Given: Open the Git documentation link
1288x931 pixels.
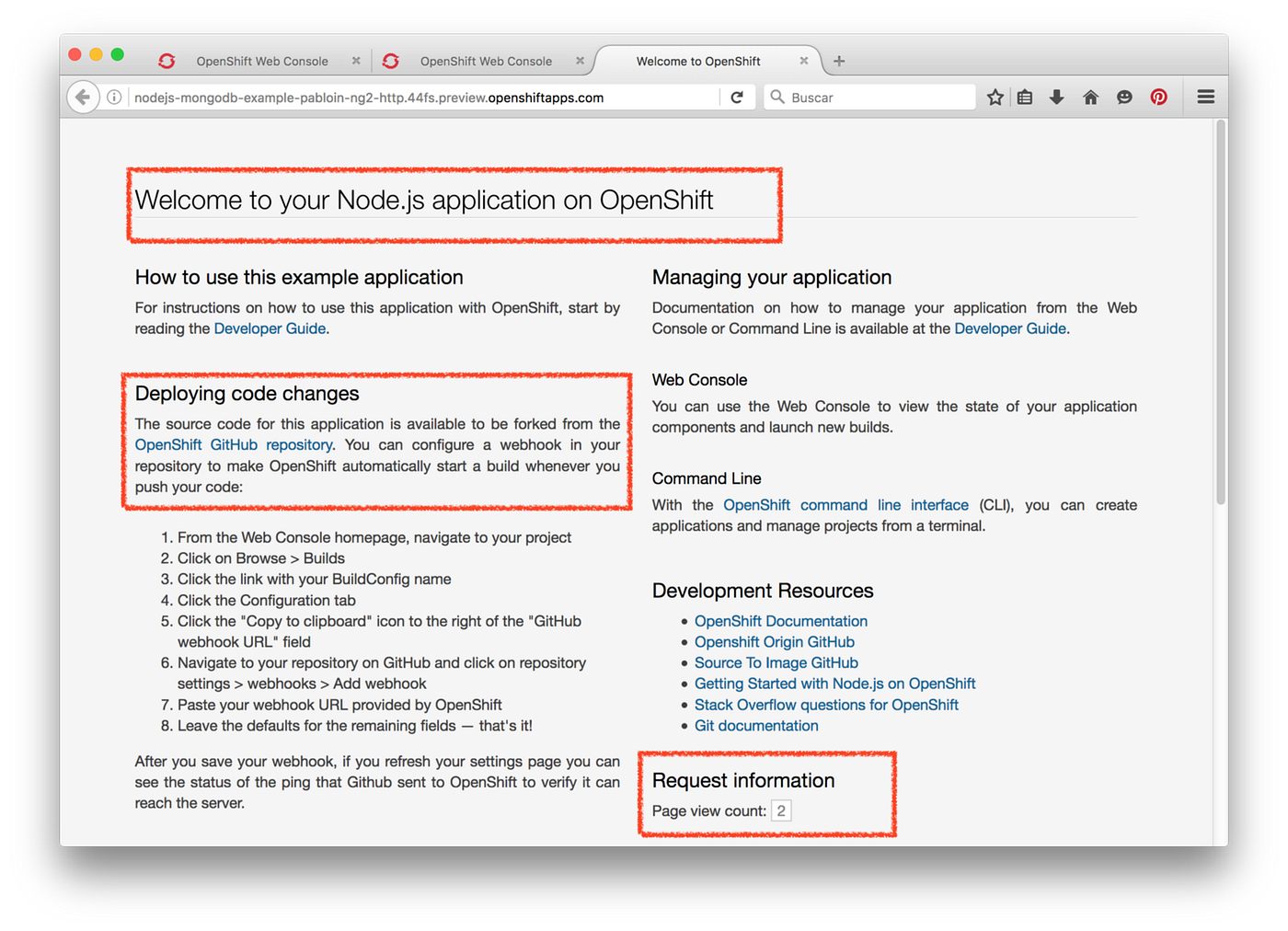Looking at the screenshot, I should [x=756, y=726].
